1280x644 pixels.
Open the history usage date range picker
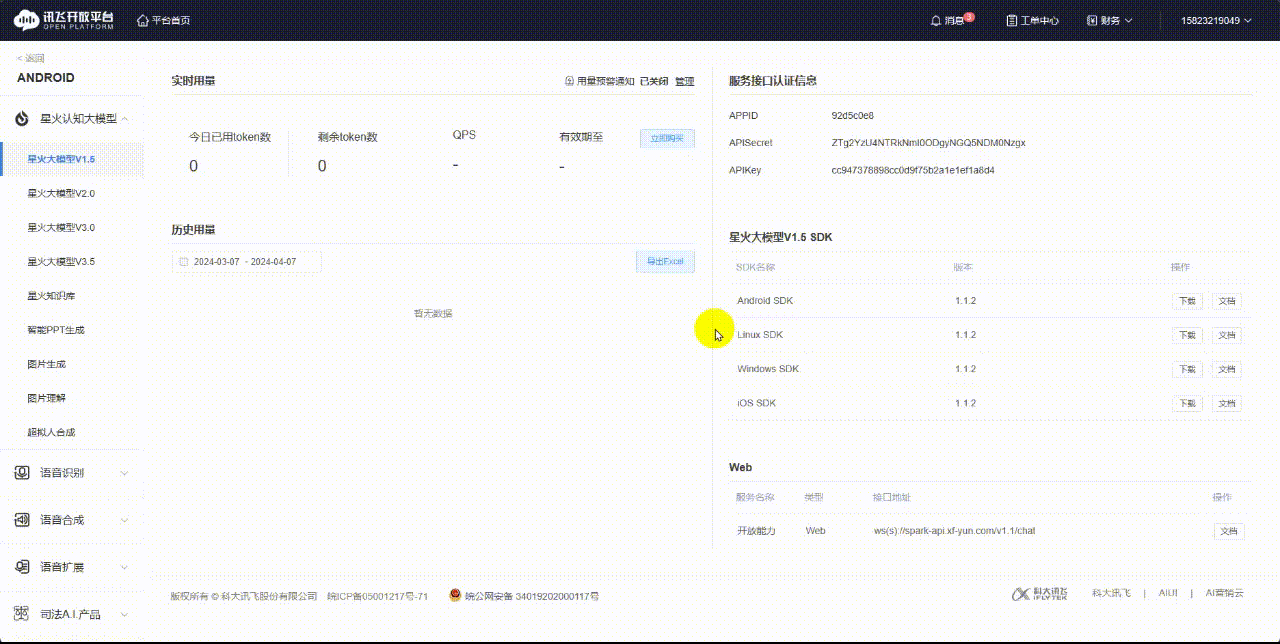247,262
